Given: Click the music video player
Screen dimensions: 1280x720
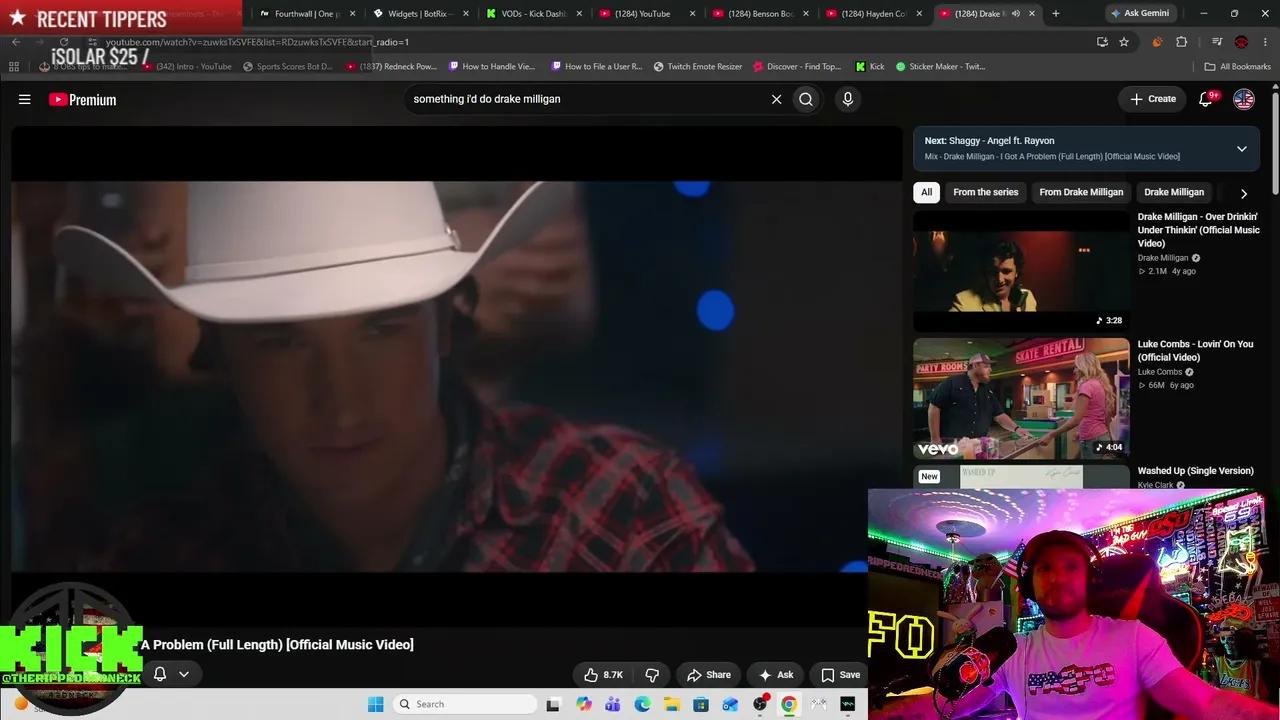Looking at the screenshot, I should coord(457,376).
